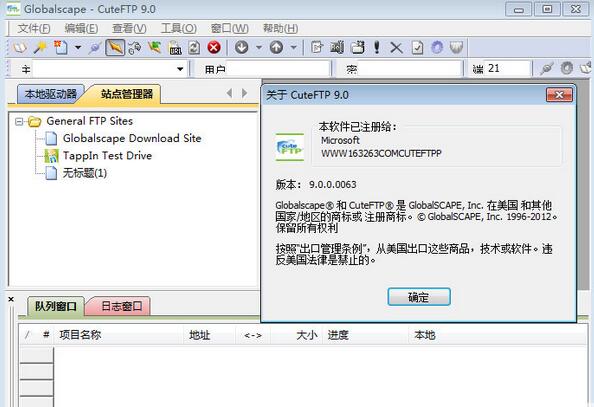Image resolution: width=594 pixels, height=407 pixels.
Task: Click the gray round icon after port field
Action: (x=567, y=69)
